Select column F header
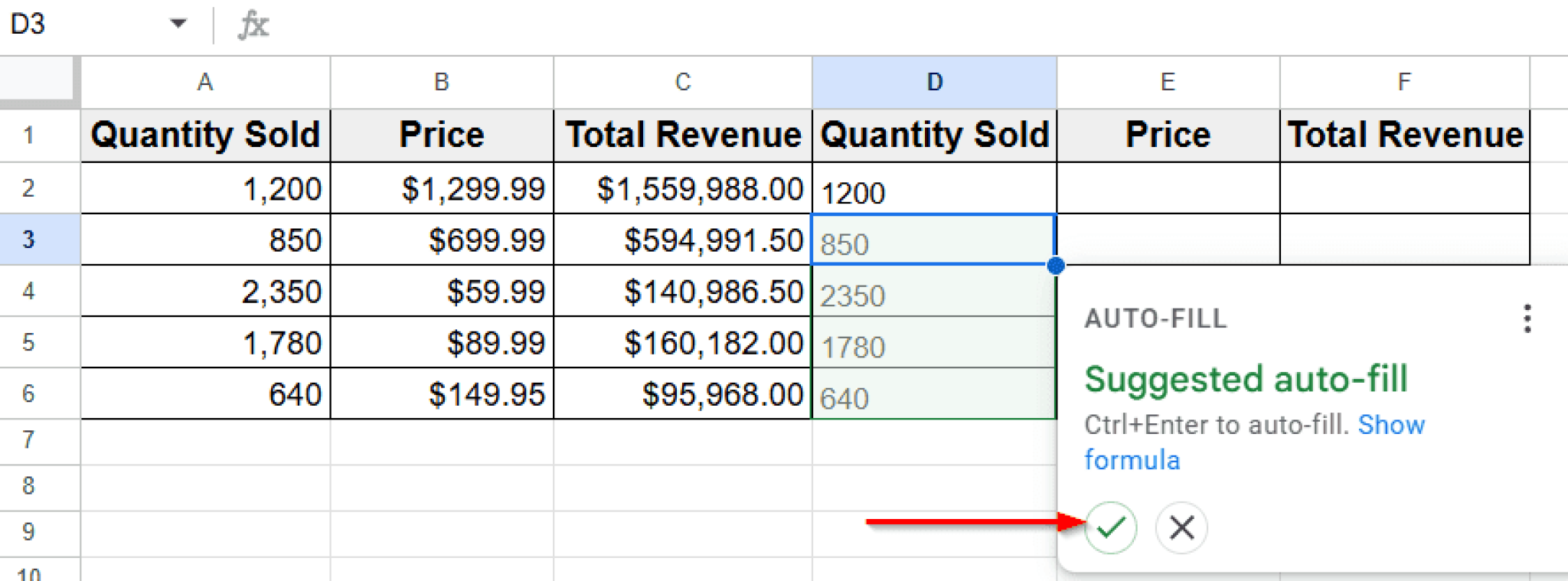 click(1403, 82)
